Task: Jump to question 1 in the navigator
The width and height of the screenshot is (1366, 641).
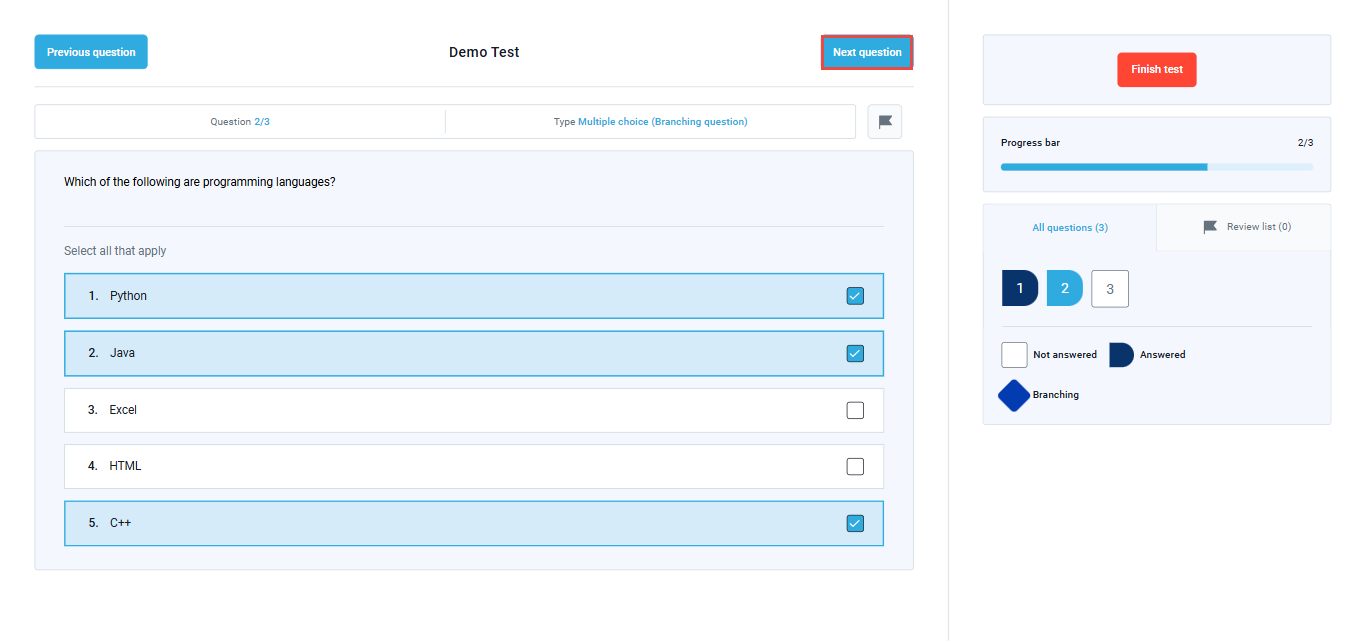Action: 1020,288
